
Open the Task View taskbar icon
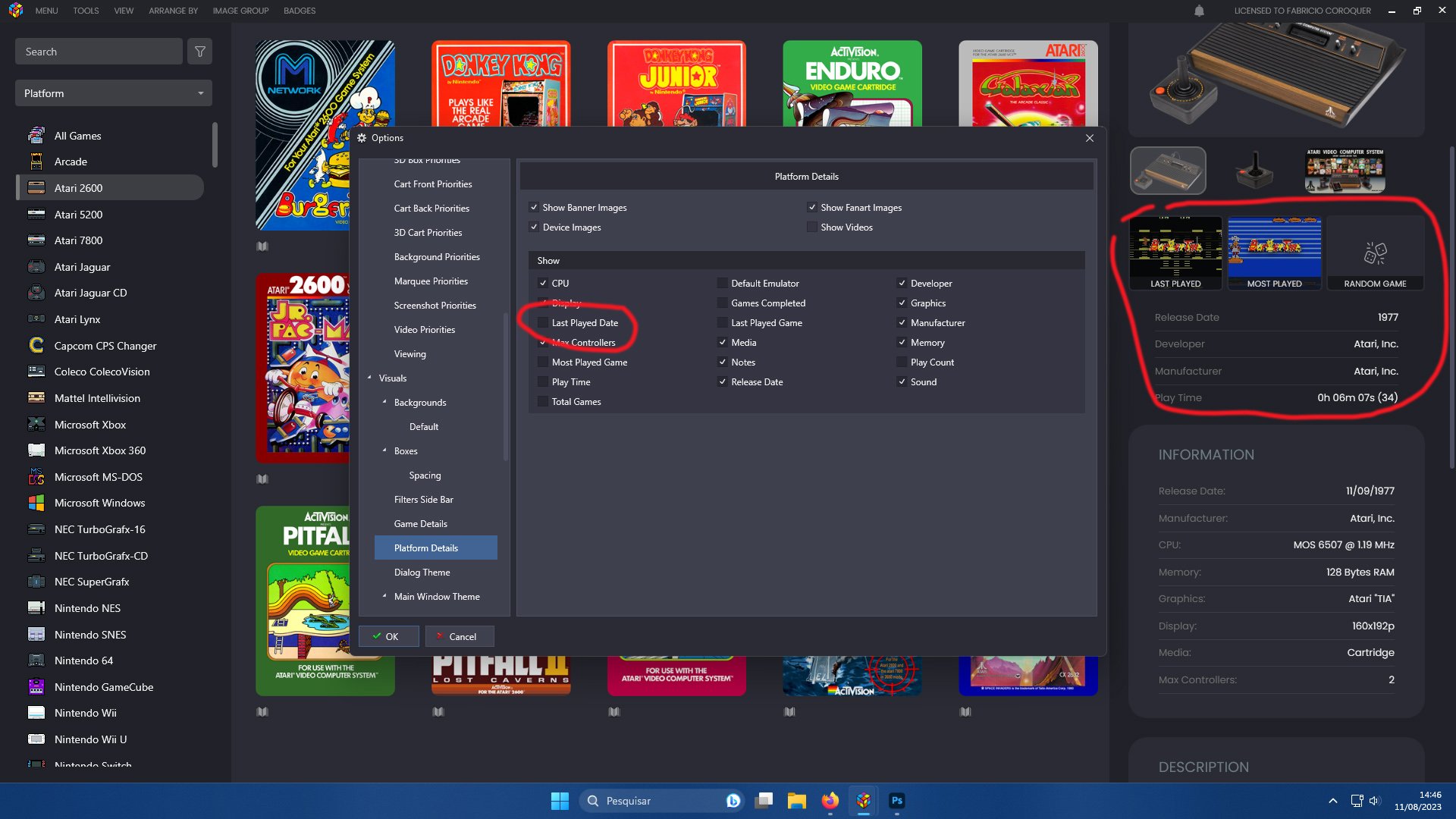coord(764,801)
